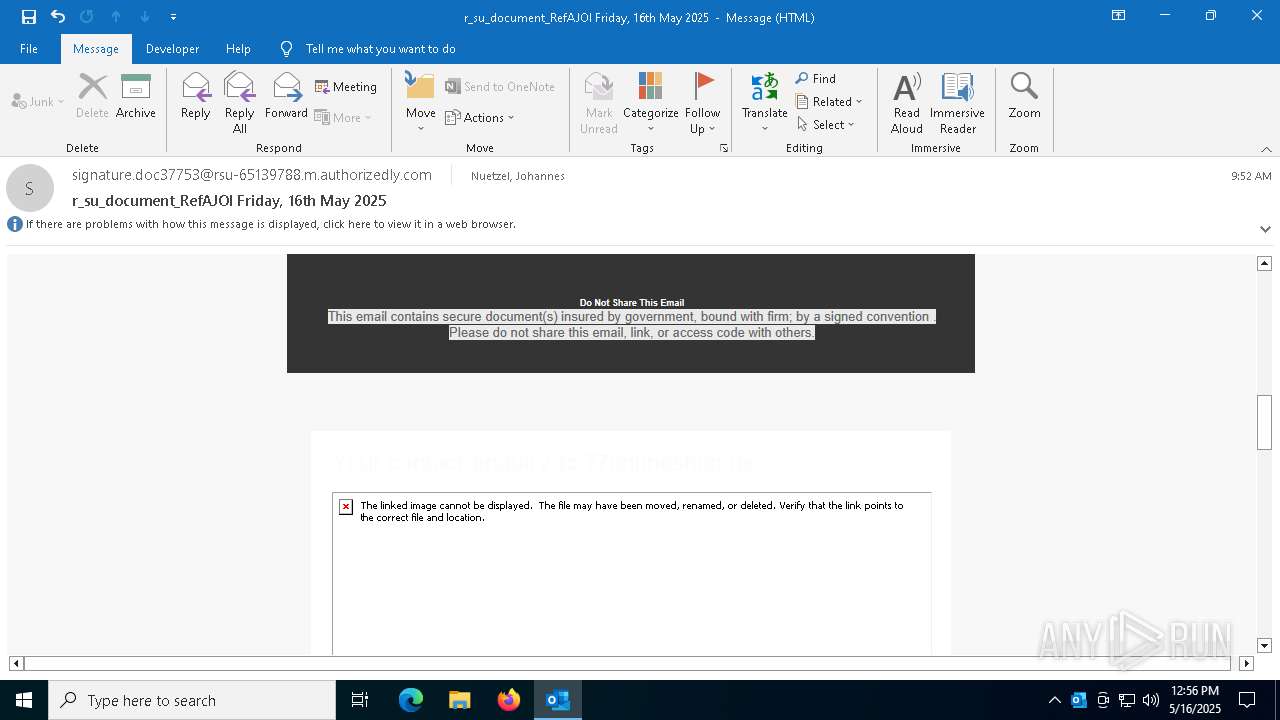Open the Help tab
This screenshot has height=720, width=1280.
(238, 49)
